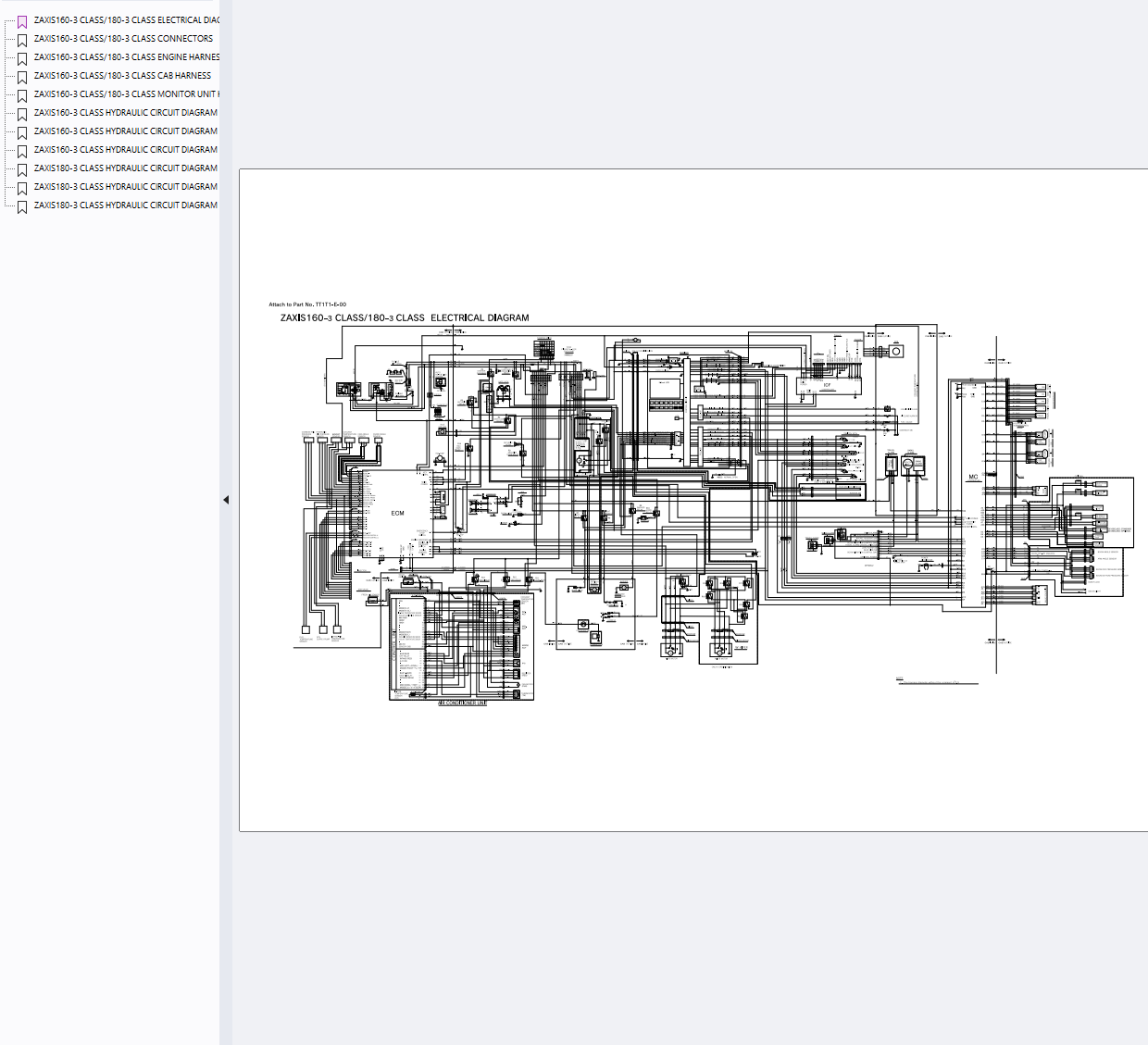The image size is (1148, 1045).
Task: Click the bookmark icon beside CLASS CONNECTORS entry
Action: [22, 40]
